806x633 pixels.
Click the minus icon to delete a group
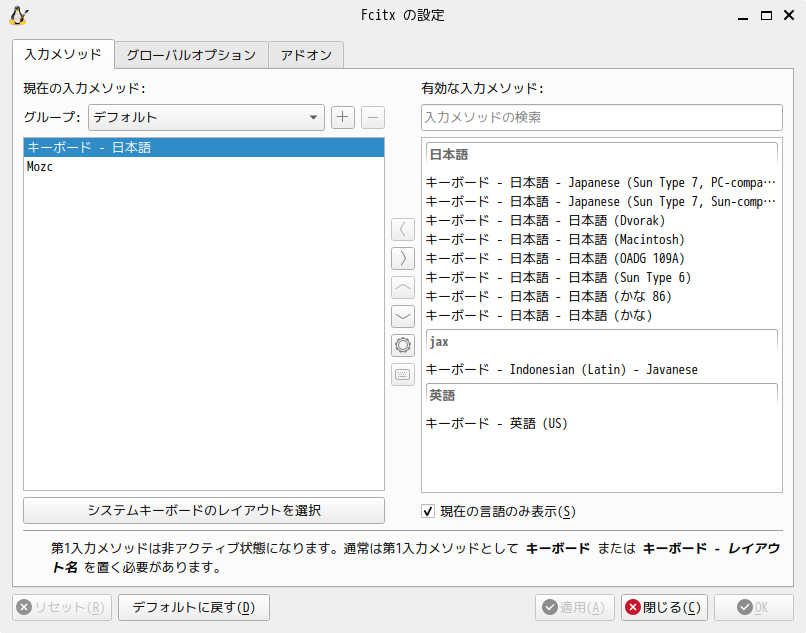click(371, 117)
